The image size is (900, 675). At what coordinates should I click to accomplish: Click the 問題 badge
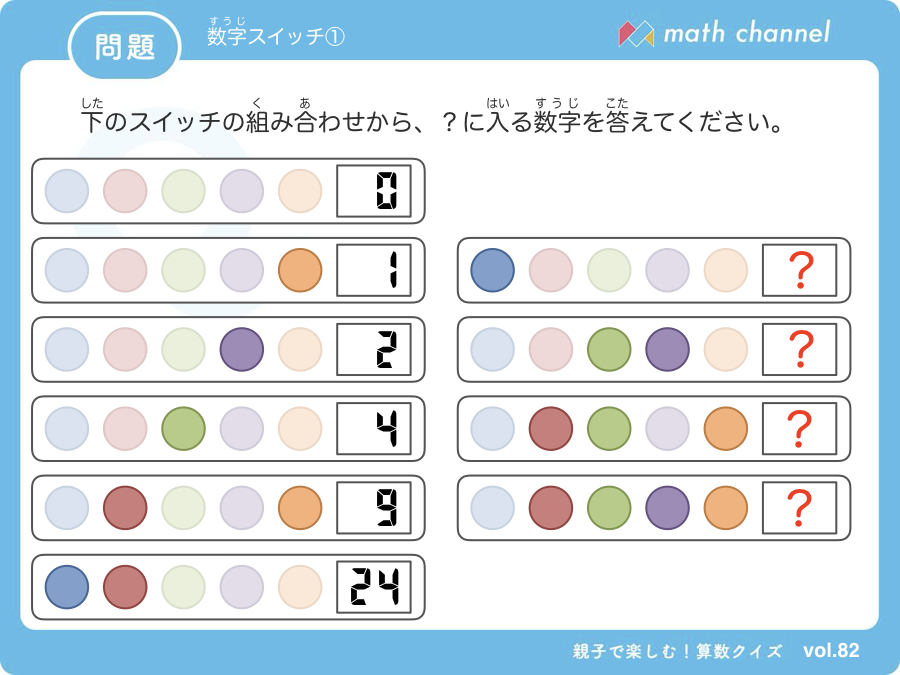point(125,46)
